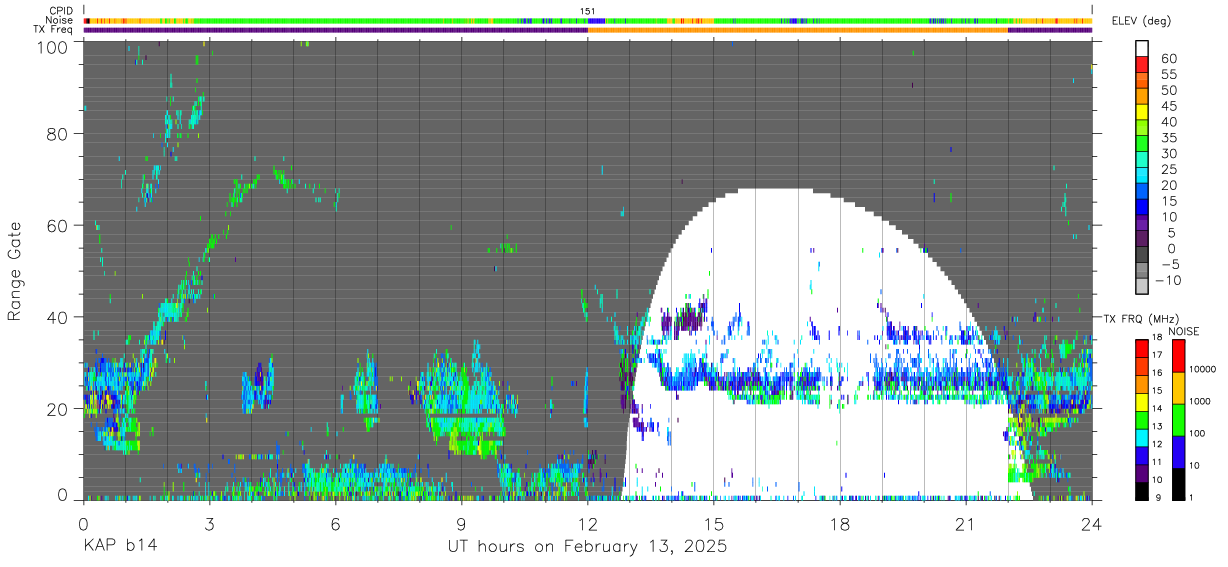Click the '100' label on the NOISE scale
The image size is (1228, 567).
[1197, 434]
